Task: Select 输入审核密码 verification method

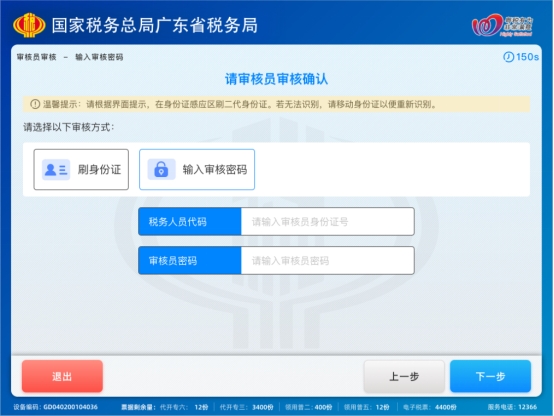Action: click(197, 170)
